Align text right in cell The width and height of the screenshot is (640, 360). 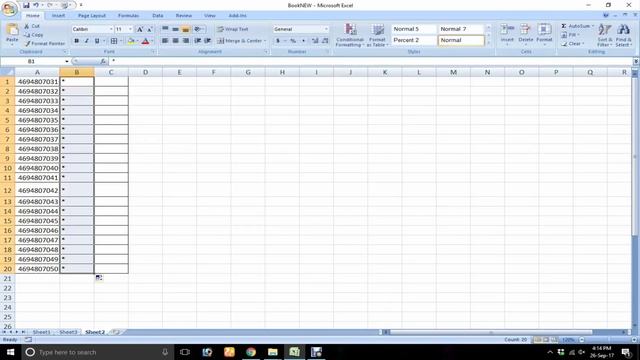coord(185,41)
